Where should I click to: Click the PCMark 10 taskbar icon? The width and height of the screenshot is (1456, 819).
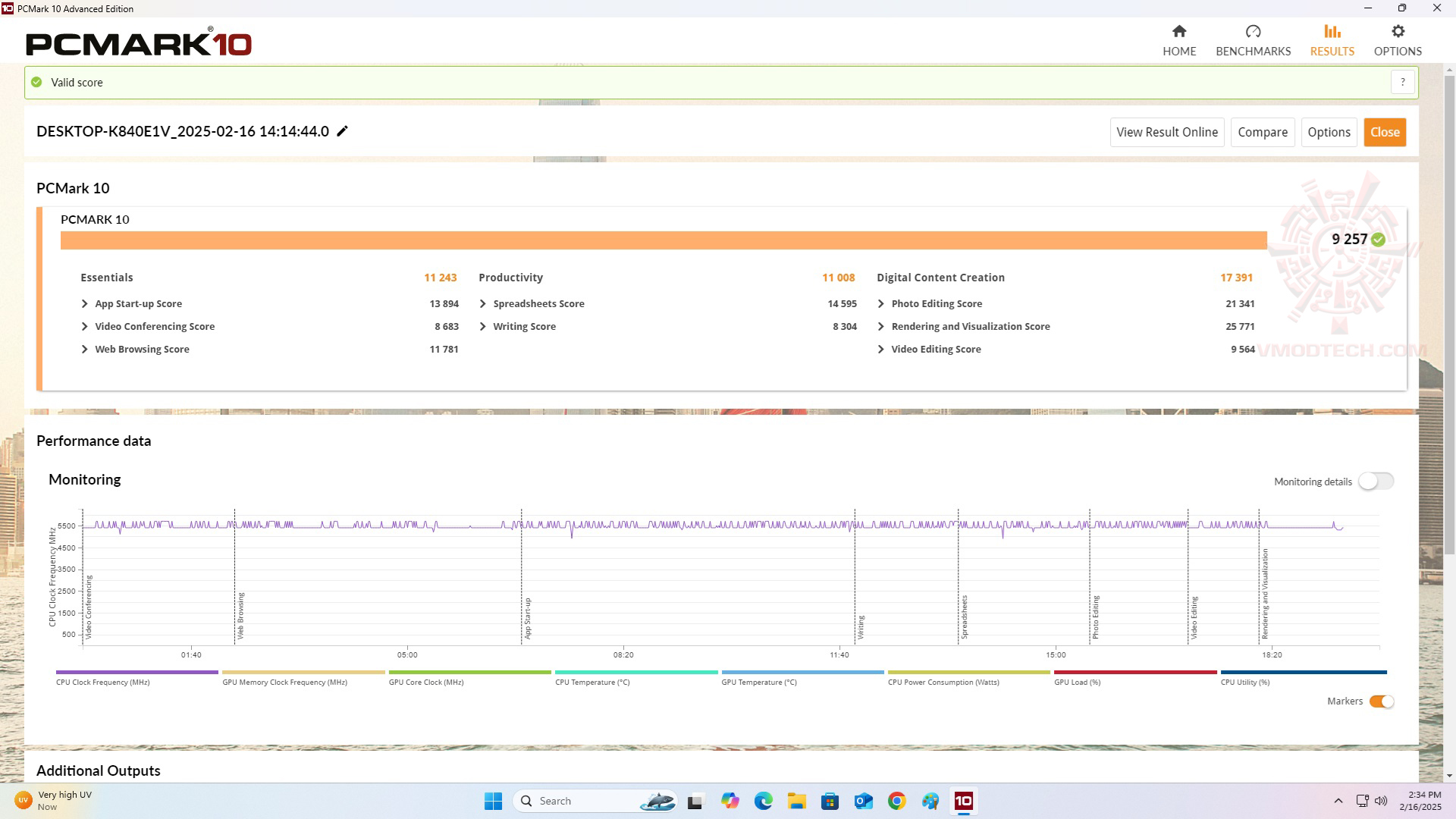963,801
